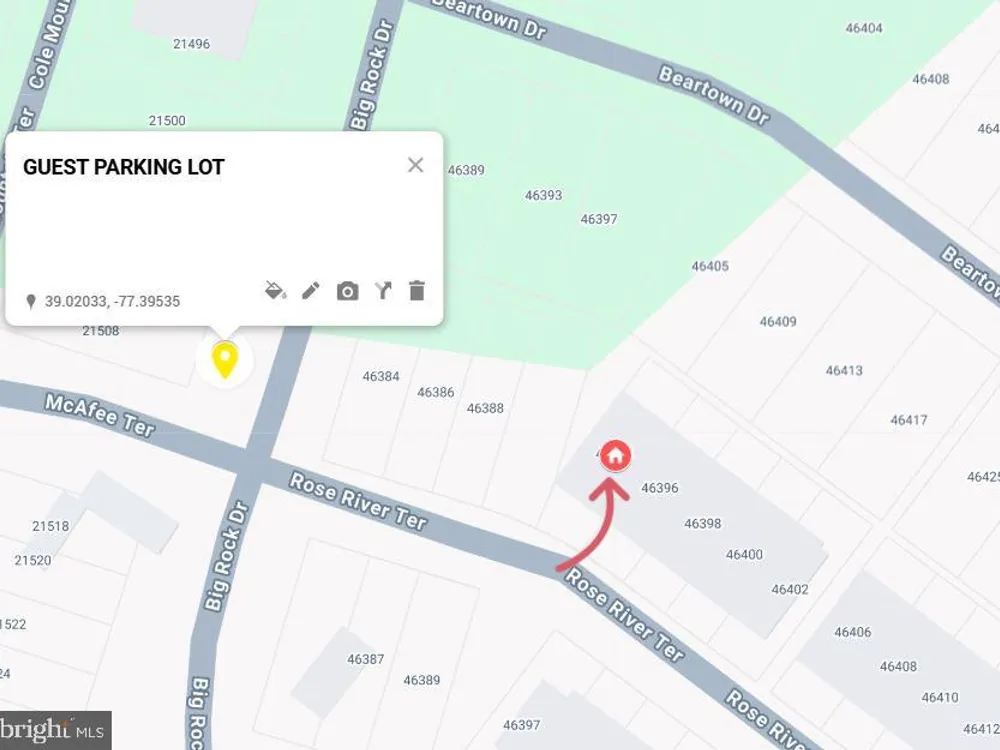This screenshot has height=750, width=1000.
Task: Click the Bright MLS watermark logo
Action: click(55, 730)
